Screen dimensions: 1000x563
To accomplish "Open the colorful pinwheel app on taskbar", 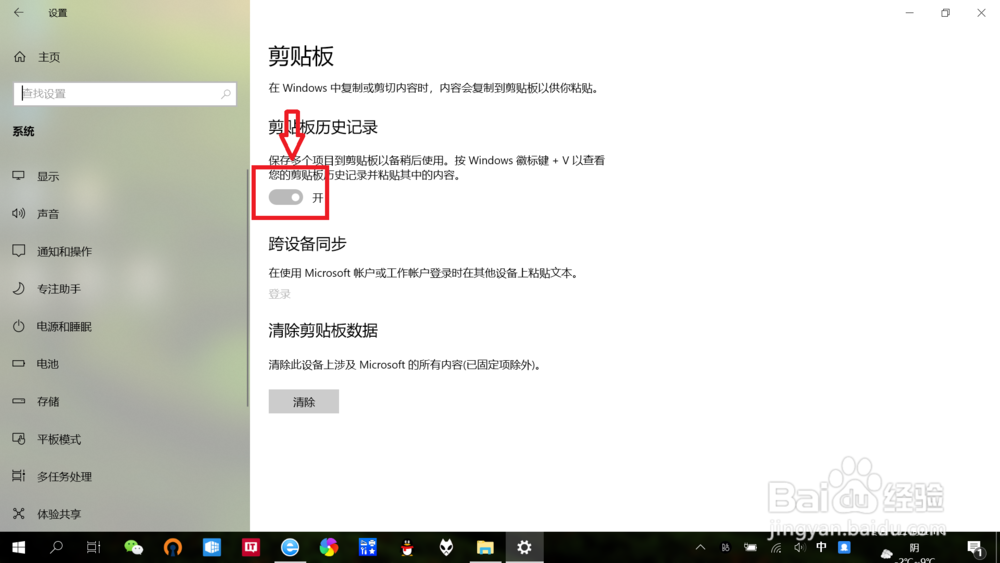I will [328, 547].
